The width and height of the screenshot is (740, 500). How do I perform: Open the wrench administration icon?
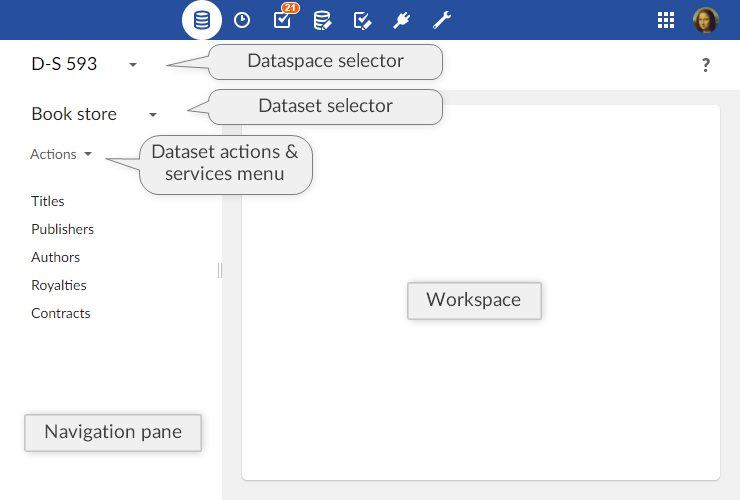coord(442,20)
